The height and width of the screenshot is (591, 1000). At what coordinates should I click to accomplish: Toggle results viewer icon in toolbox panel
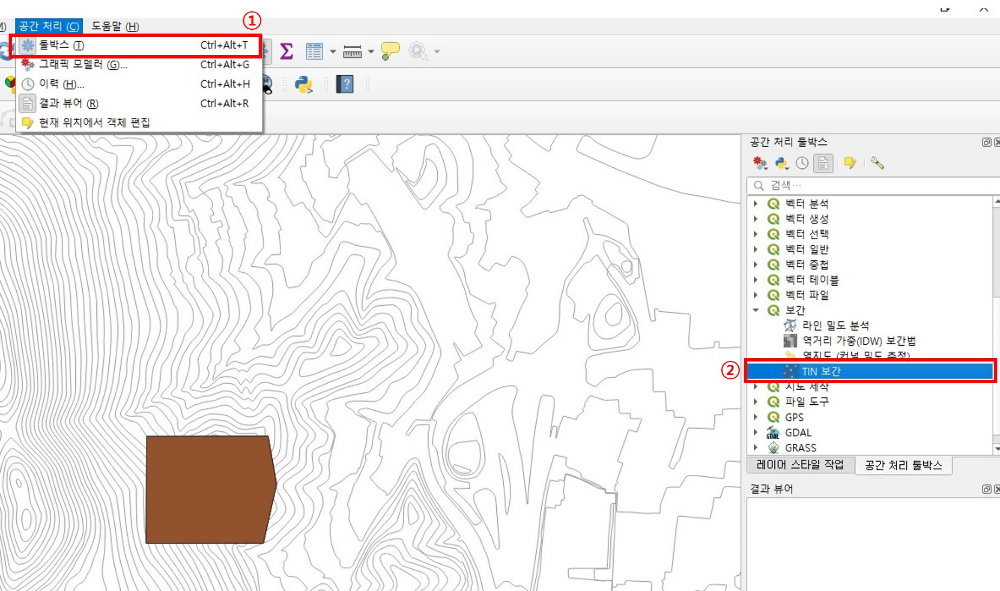pyautogui.click(x=823, y=163)
